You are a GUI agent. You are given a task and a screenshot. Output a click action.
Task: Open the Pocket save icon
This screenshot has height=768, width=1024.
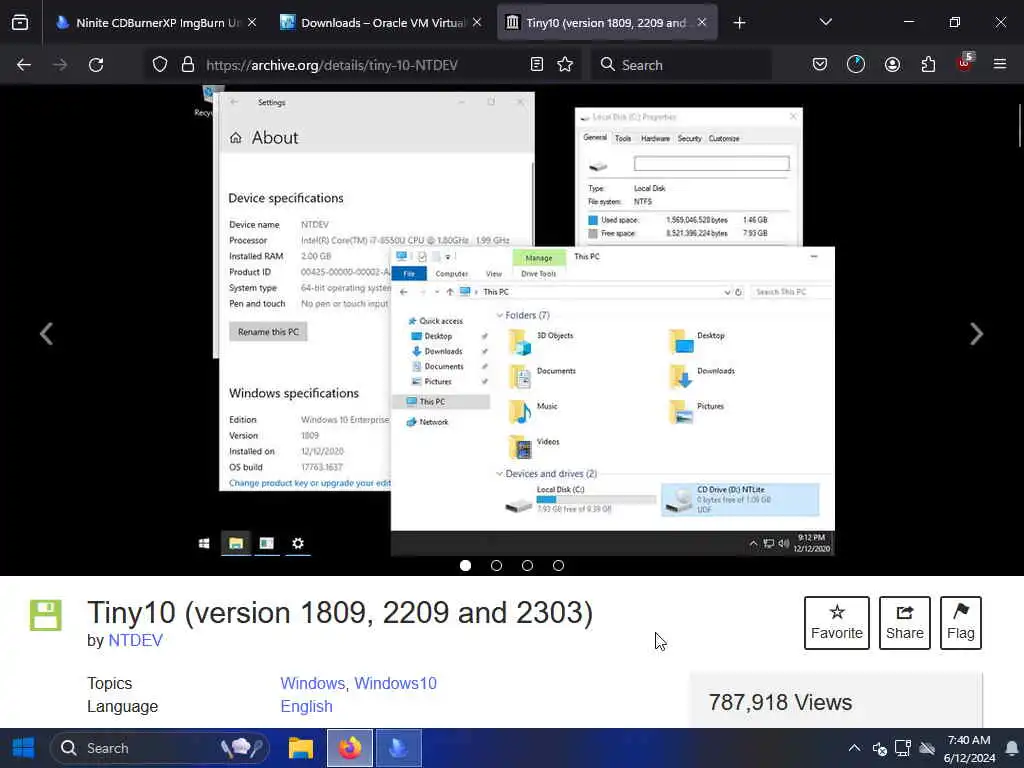[820, 65]
